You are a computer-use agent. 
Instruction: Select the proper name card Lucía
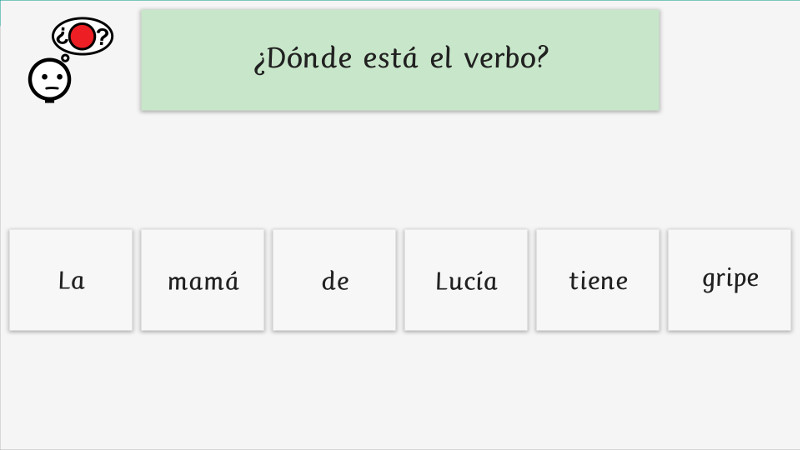tap(466, 280)
